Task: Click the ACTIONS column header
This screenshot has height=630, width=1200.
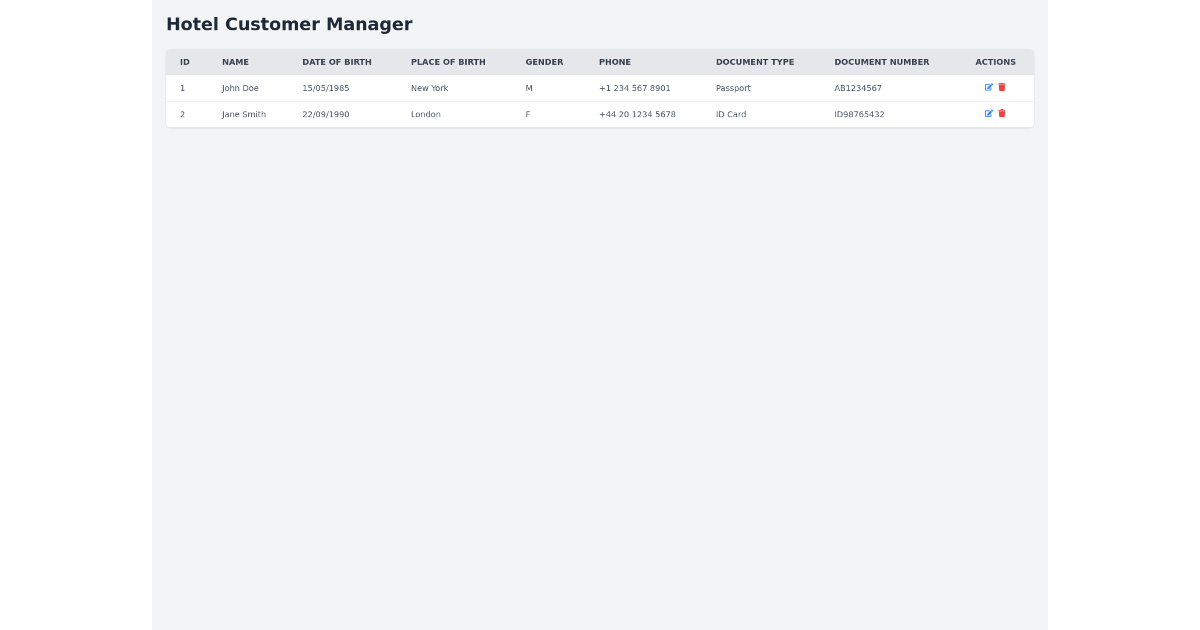Action: pyautogui.click(x=995, y=61)
